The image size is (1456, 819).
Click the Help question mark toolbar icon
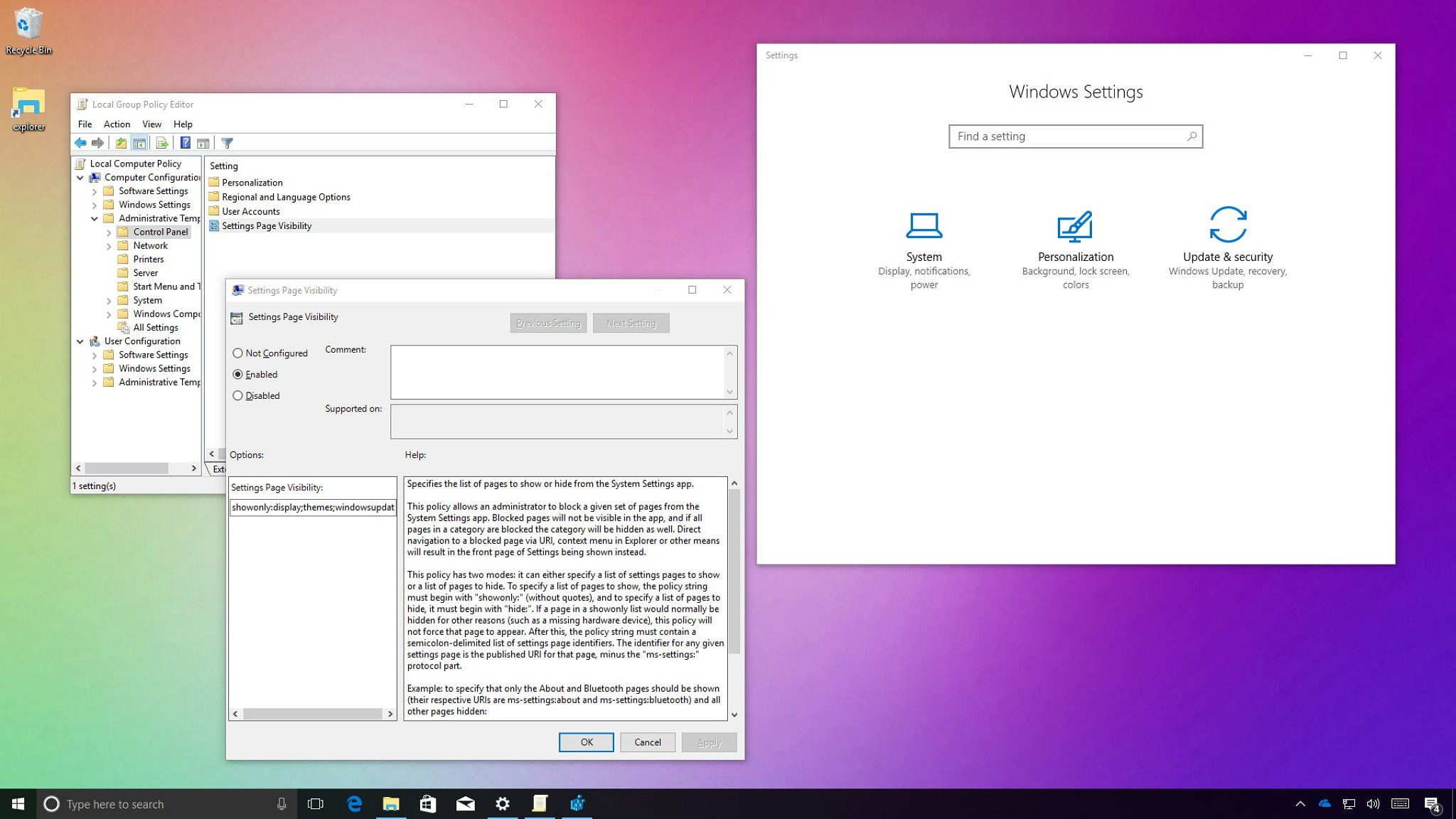[185, 143]
